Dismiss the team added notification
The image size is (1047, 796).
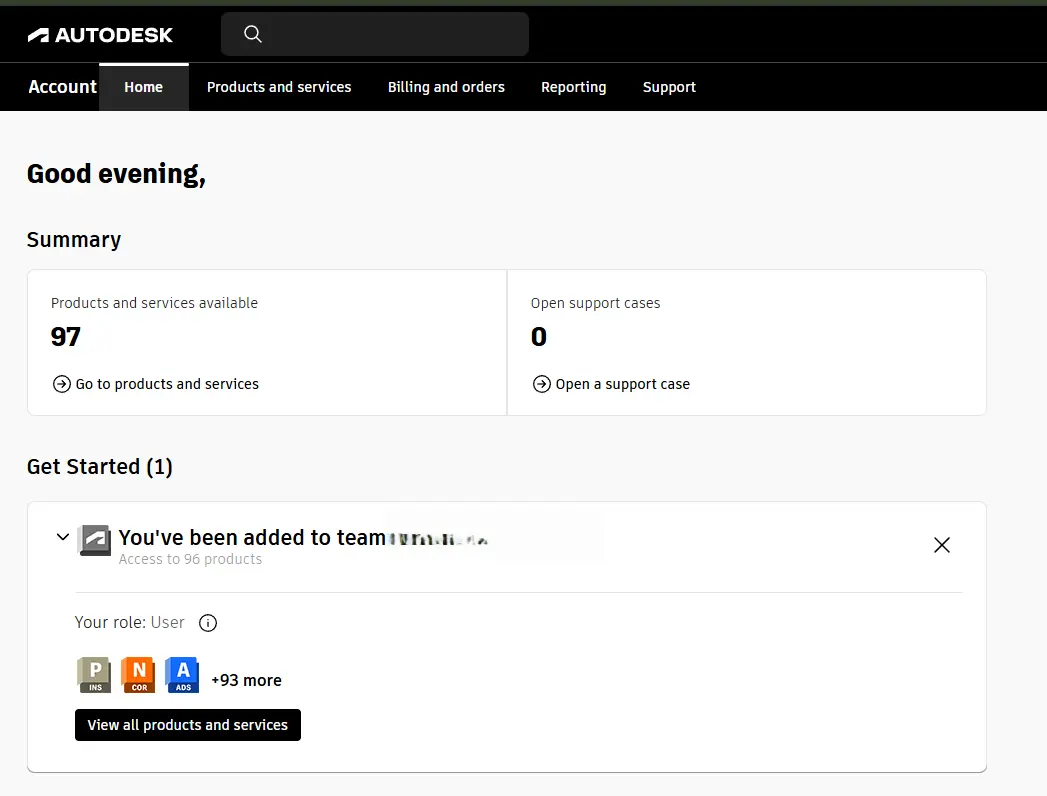tap(941, 545)
